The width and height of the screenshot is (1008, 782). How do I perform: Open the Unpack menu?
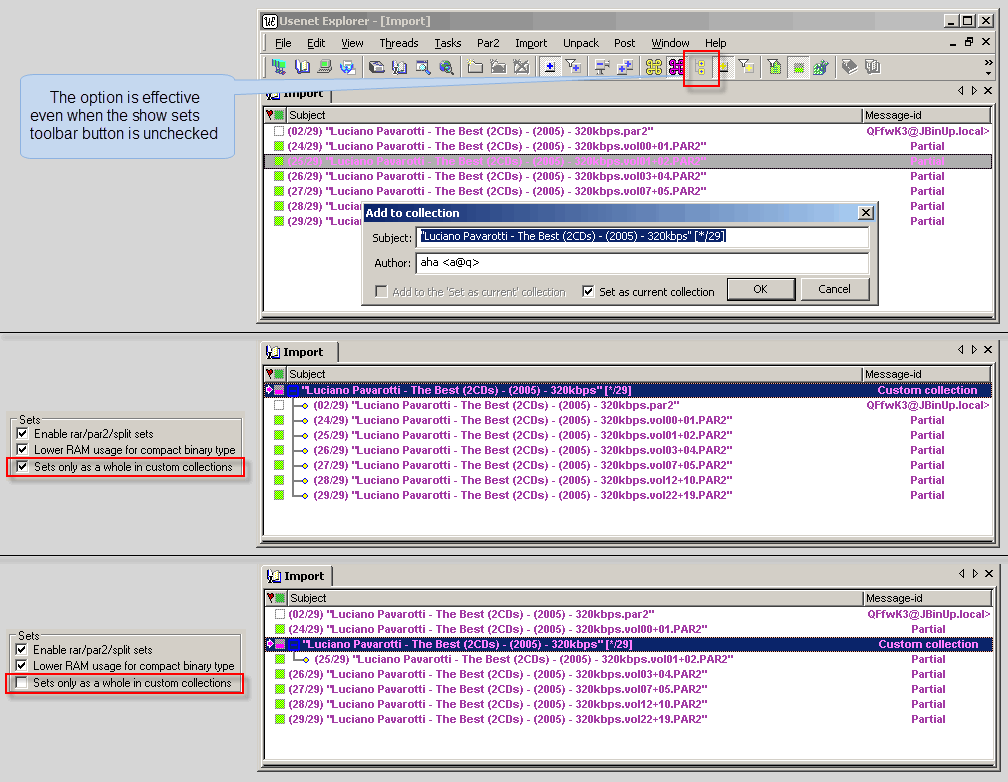coord(581,43)
